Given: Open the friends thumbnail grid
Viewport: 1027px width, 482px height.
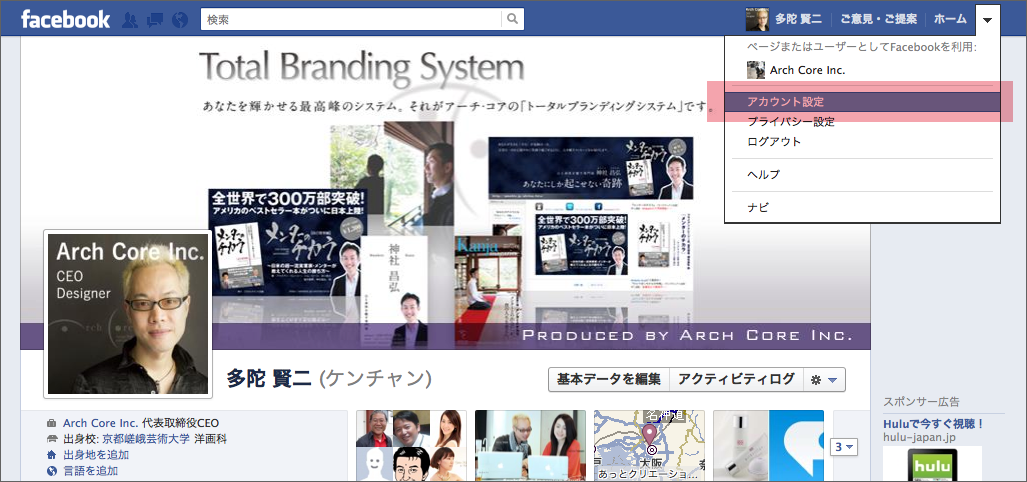Looking at the screenshot, I should tap(411, 446).
